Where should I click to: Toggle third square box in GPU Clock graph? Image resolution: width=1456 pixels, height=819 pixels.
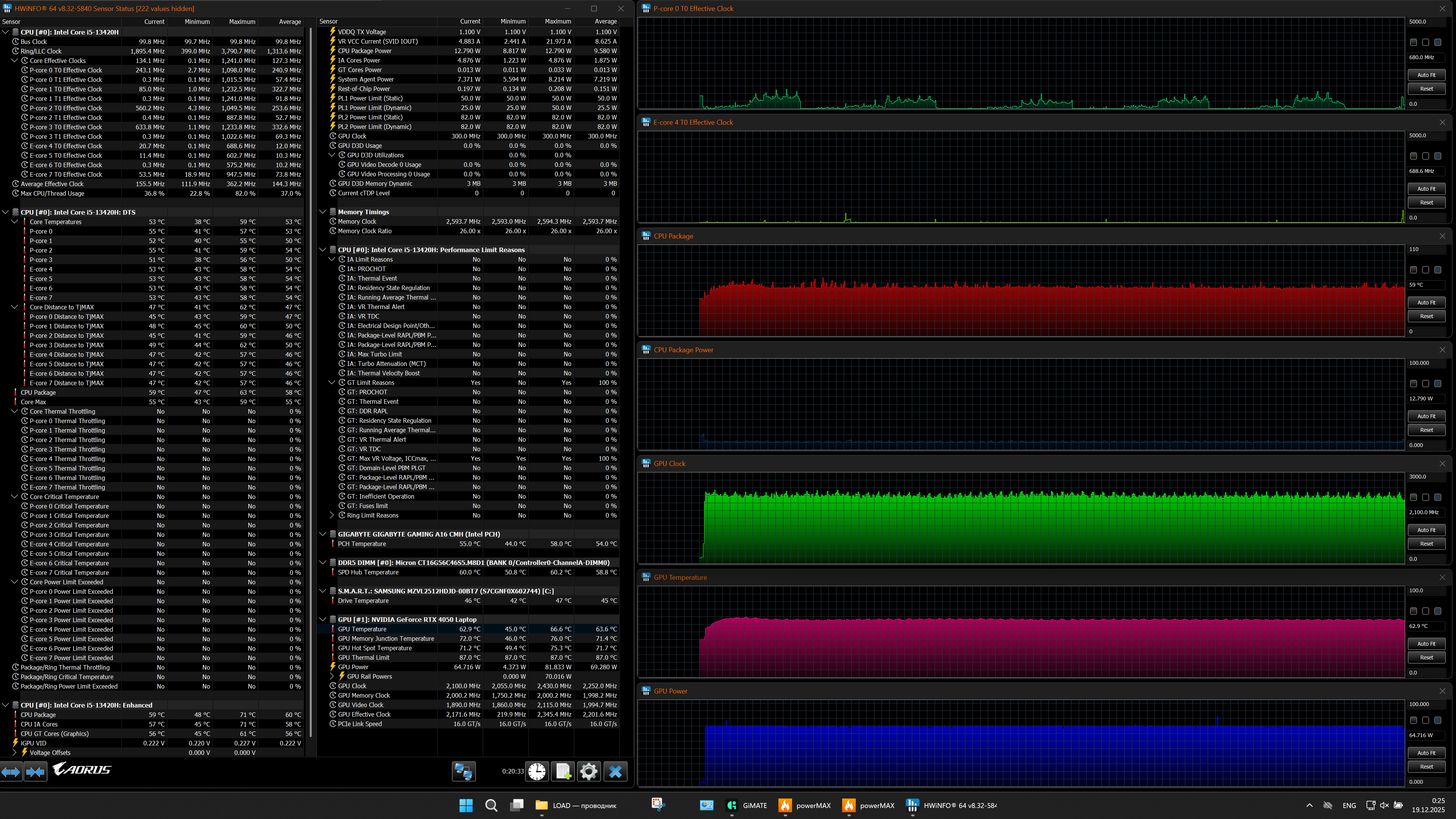click(1438, 497)
